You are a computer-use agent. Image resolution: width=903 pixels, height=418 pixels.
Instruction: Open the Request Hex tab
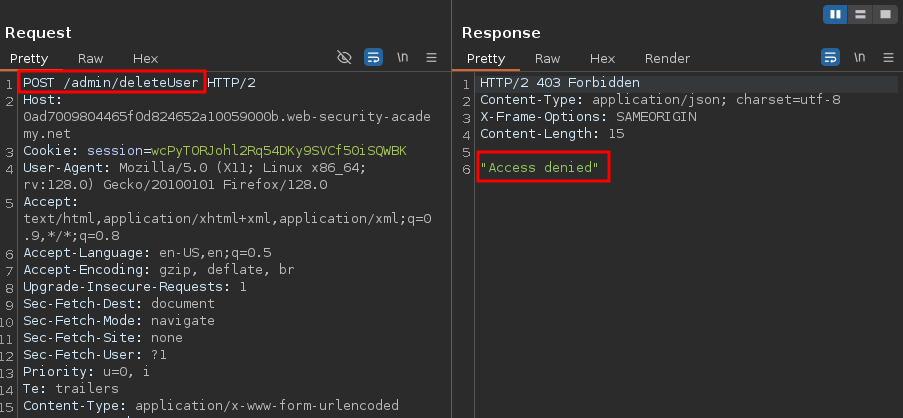[145, 59]
